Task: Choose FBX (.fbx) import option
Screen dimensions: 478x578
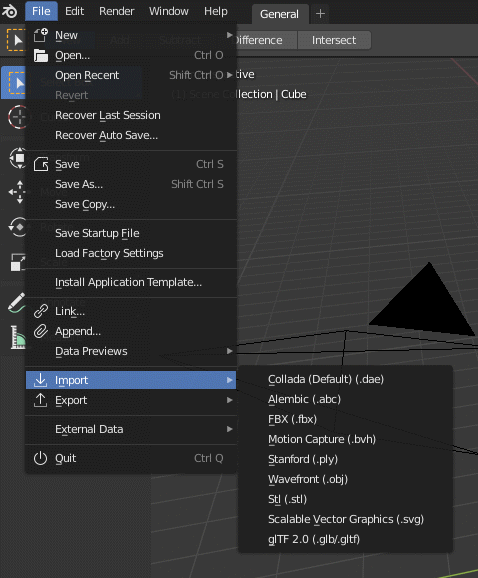Action: pyautogui.click(x=292, y=419)
